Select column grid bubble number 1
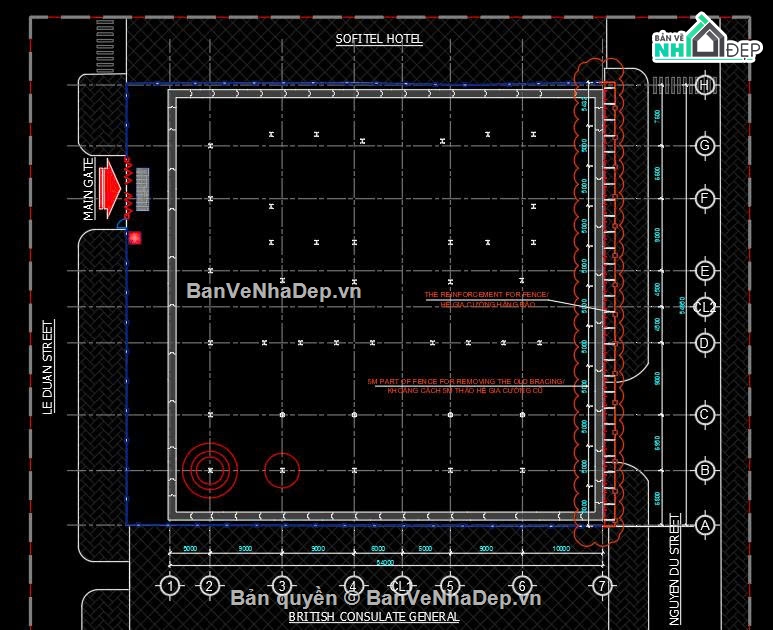Viewport: 773px width, 630px height. point(170,586)
